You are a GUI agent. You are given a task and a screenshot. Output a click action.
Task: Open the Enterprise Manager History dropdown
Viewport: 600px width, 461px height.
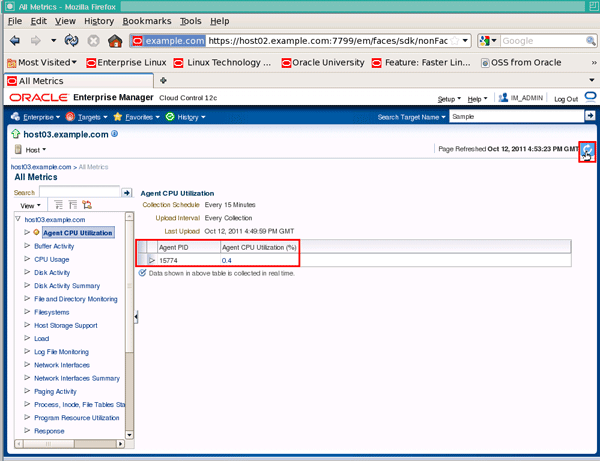coord(185,117)
